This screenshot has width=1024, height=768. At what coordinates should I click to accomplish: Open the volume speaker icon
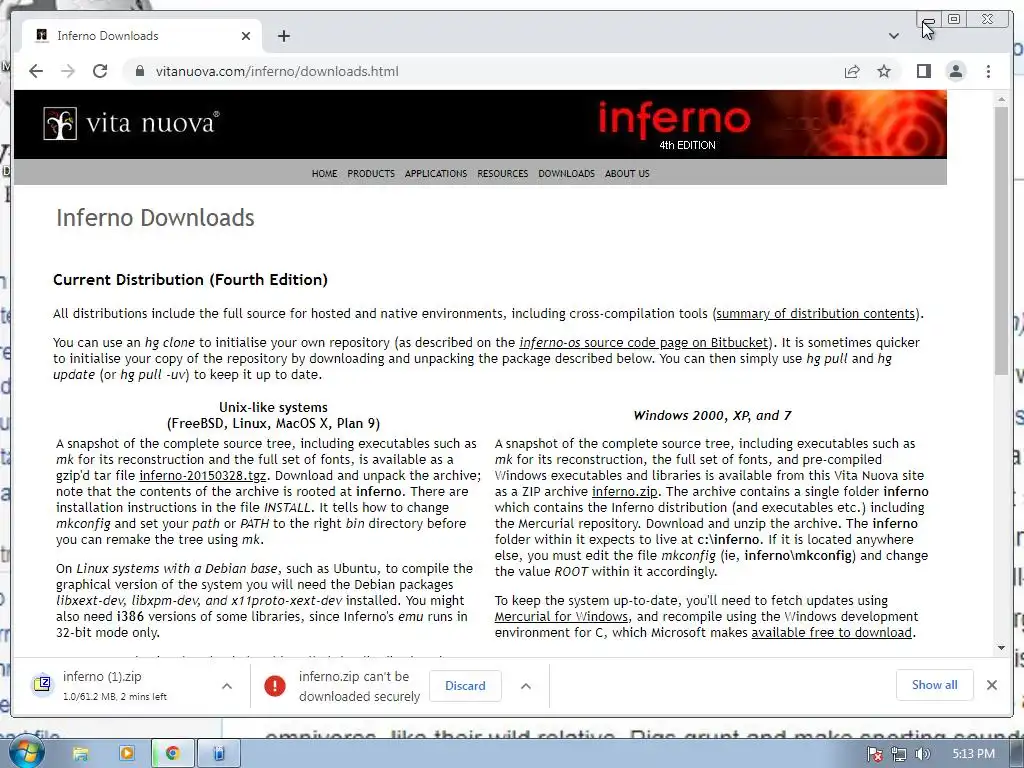point(922,754)
